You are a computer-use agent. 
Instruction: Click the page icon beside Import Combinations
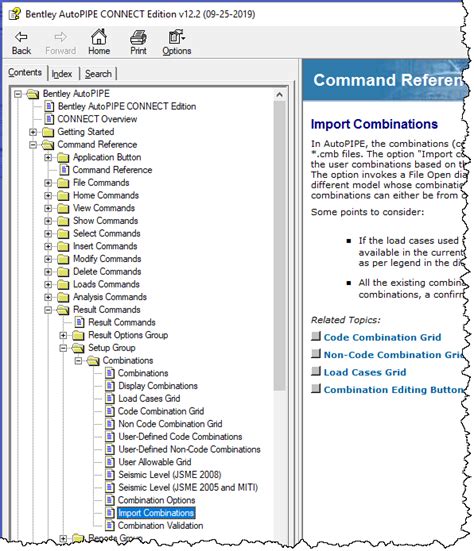[x=110, y=513]
